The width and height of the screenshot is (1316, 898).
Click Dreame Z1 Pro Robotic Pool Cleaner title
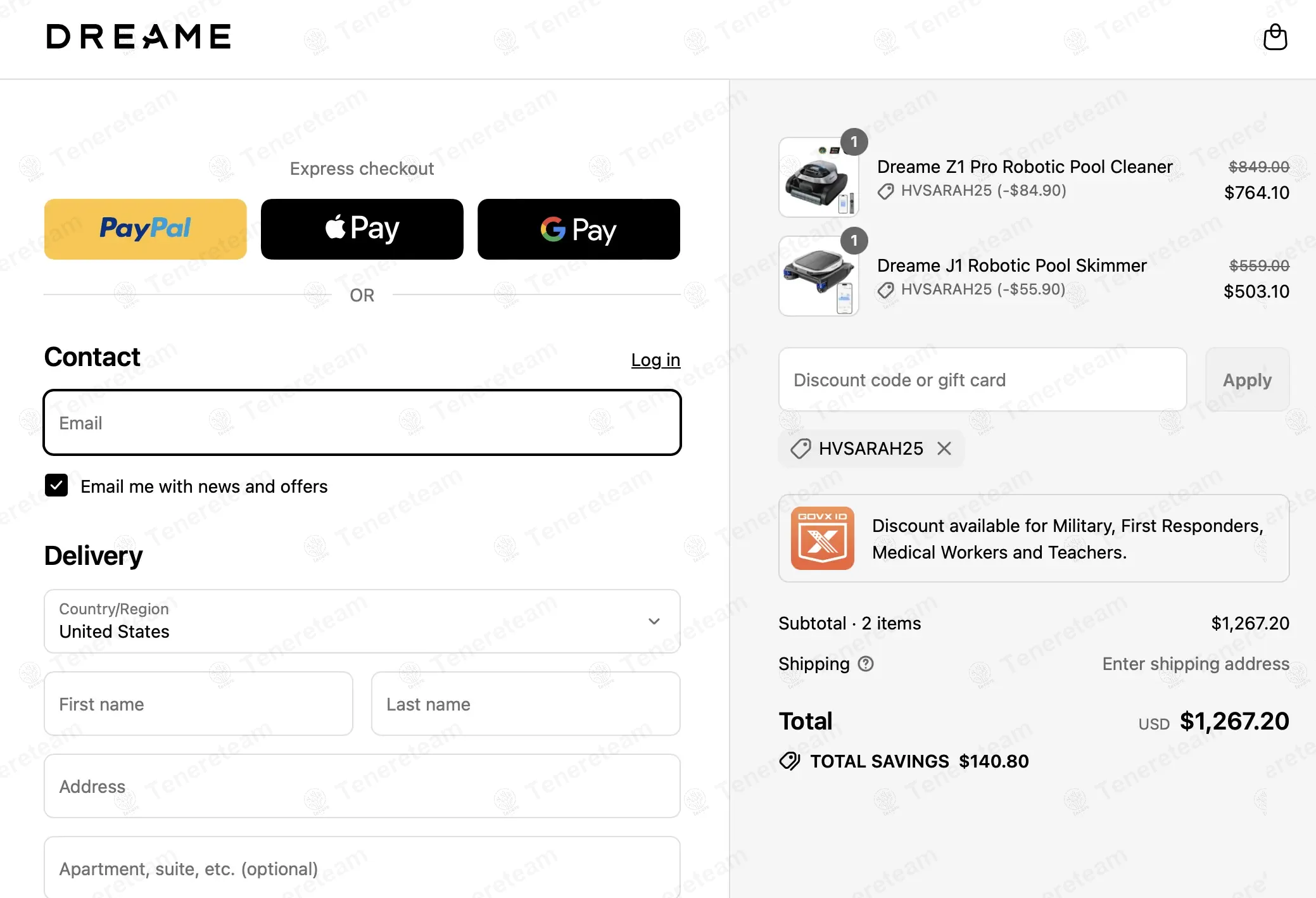point(1025,167)
